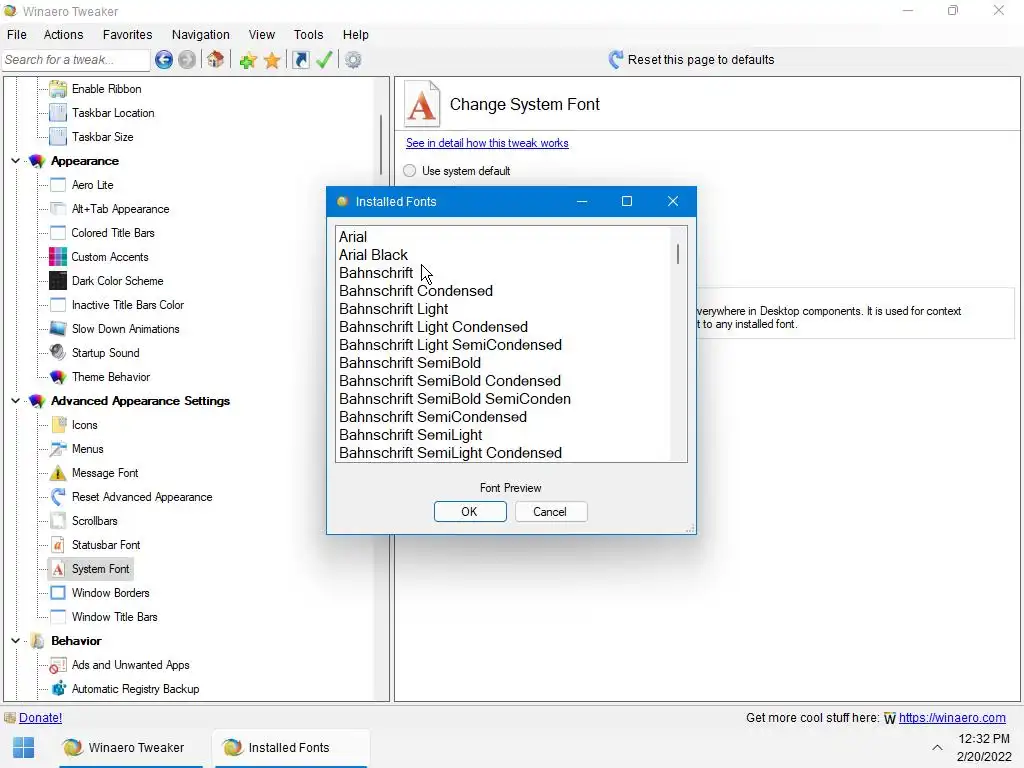This screenshot has height=768, width=1024.
Task: Click the Add to favorites star-plus icon
Action: [248, 61]
